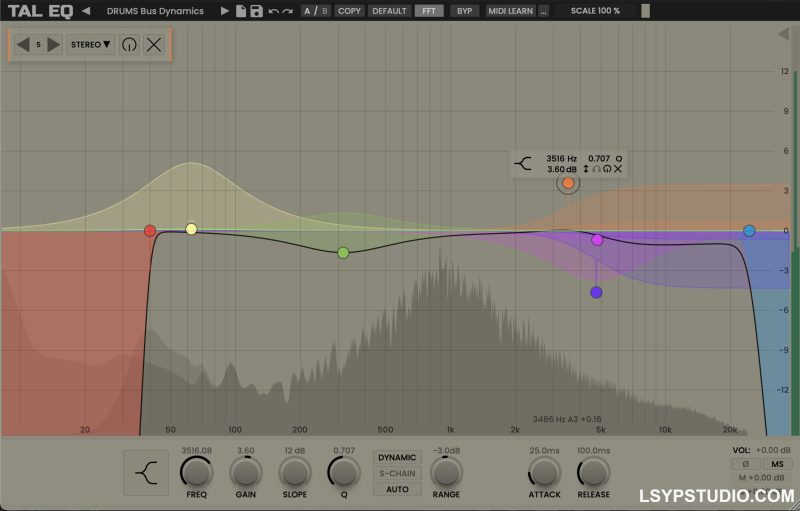Click the 100.0ms value above RELEASE
Screen dimensions: 800x511
coord(593,450)
